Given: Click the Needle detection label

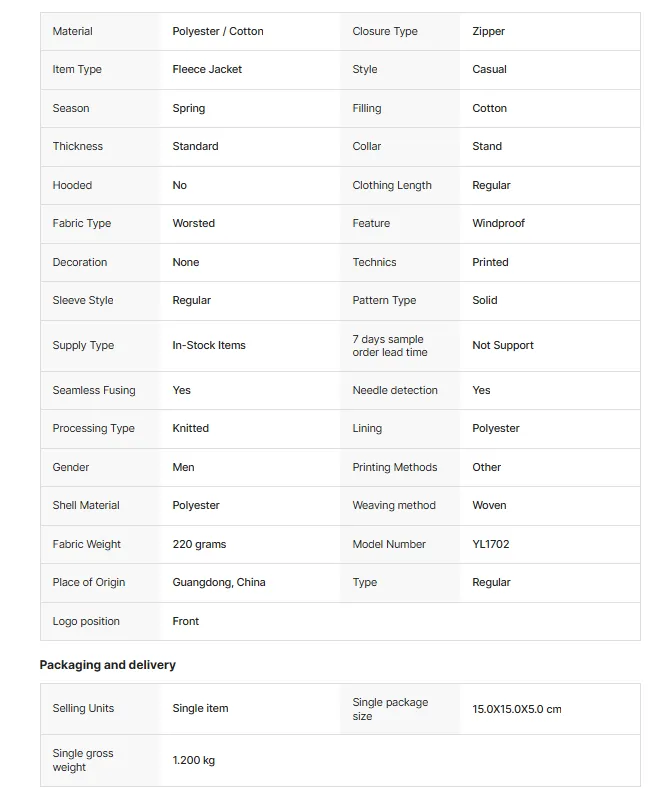Looking at the screenshot, I should 395,390.
